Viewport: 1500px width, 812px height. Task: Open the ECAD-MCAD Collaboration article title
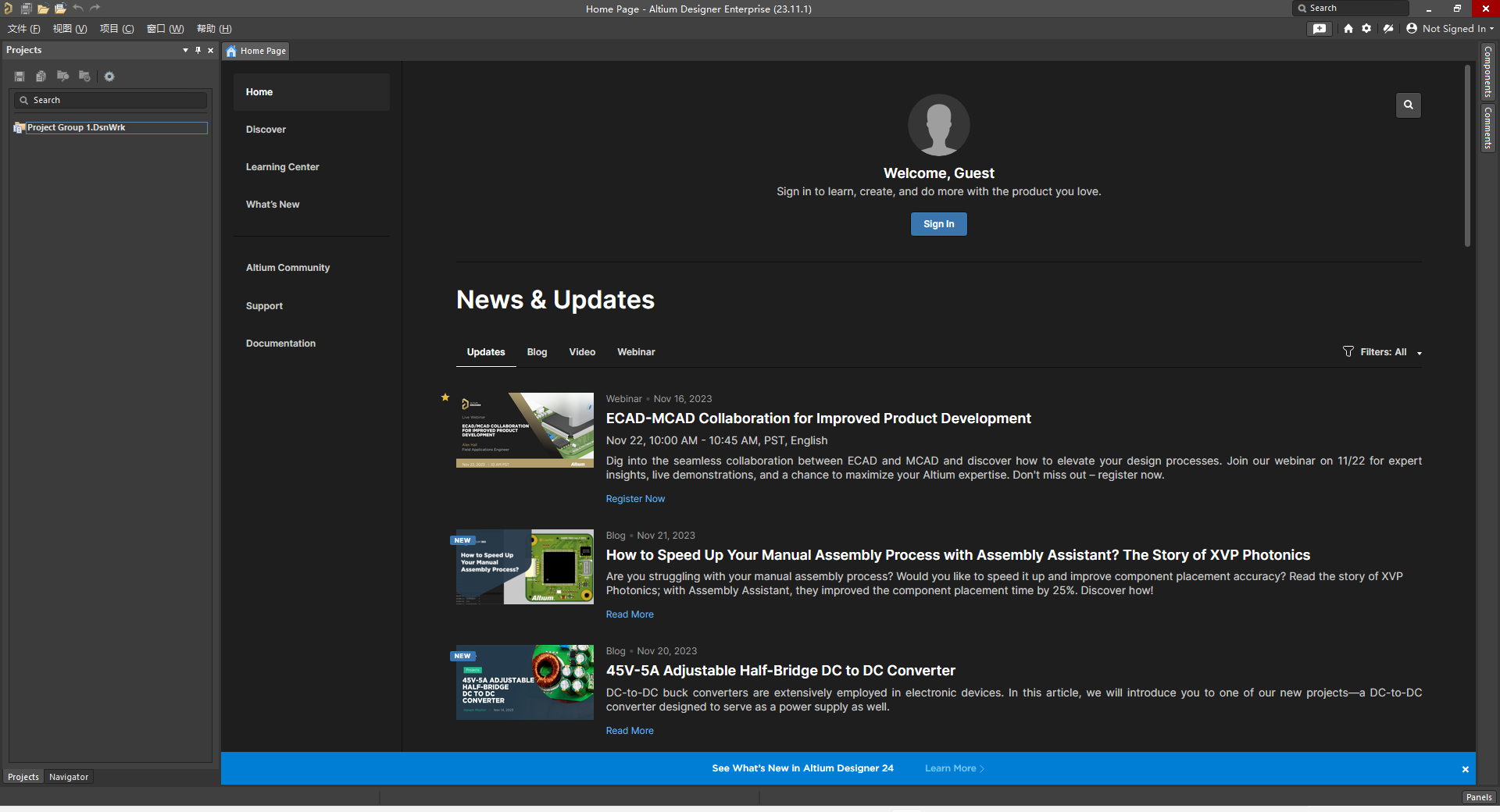pos(818,418)
